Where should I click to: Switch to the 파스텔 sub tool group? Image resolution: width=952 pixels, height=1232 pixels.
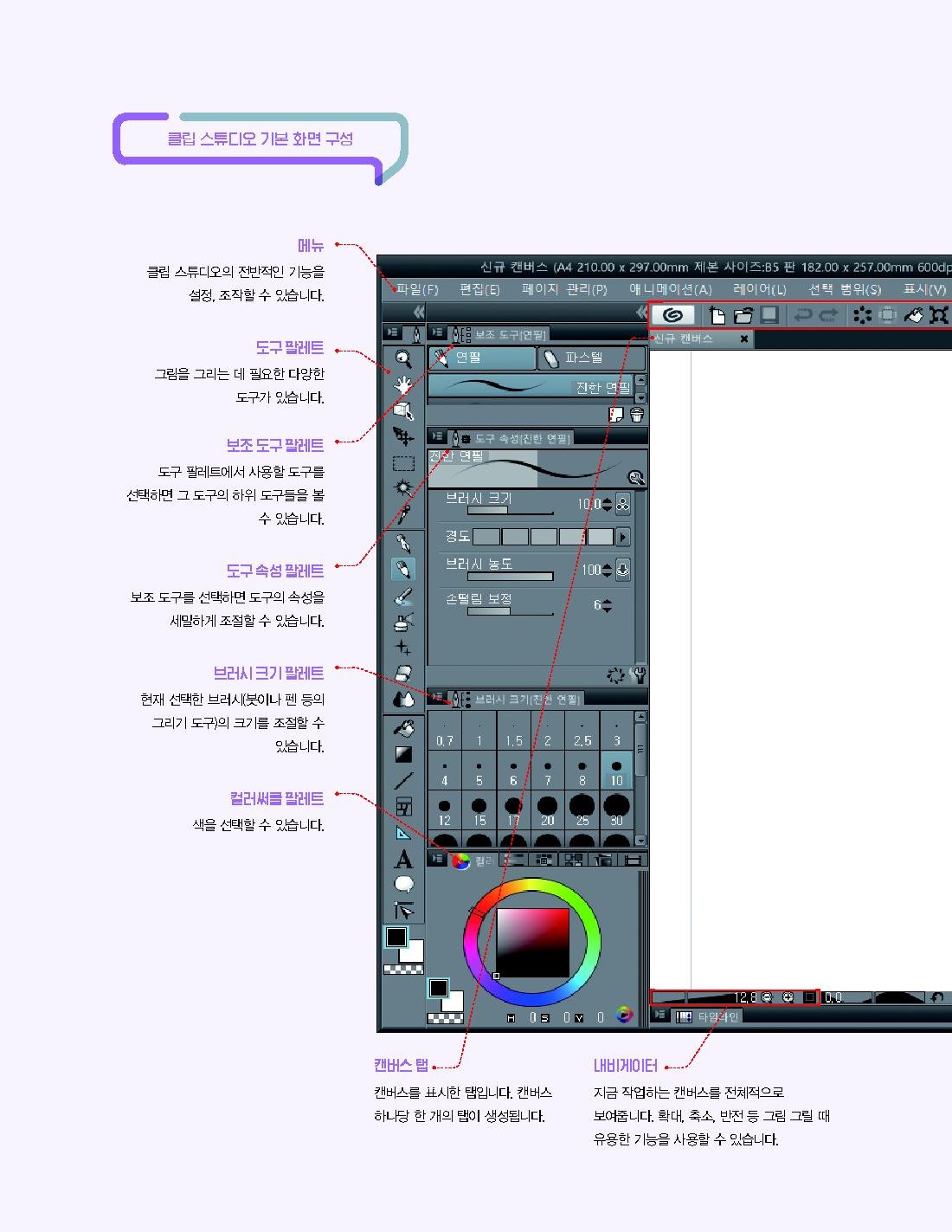click(x=592, y=358)
